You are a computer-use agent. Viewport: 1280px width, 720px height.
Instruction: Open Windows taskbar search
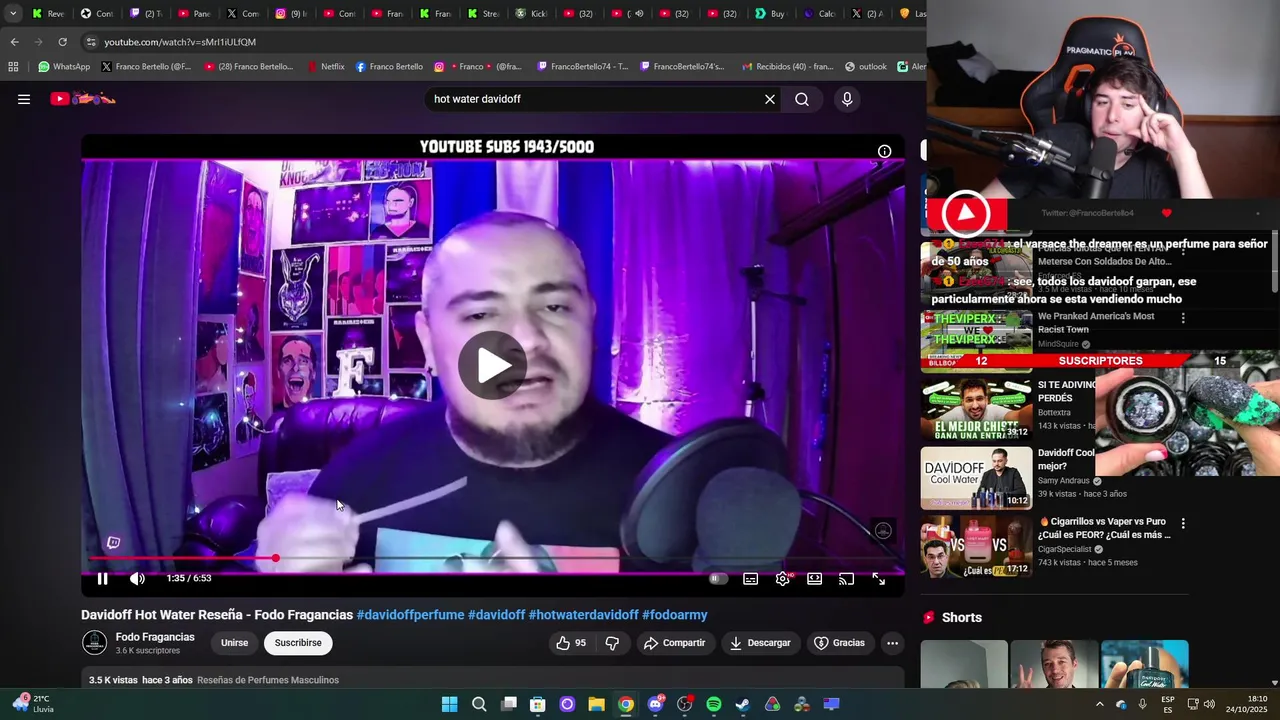tap(479, 704)
